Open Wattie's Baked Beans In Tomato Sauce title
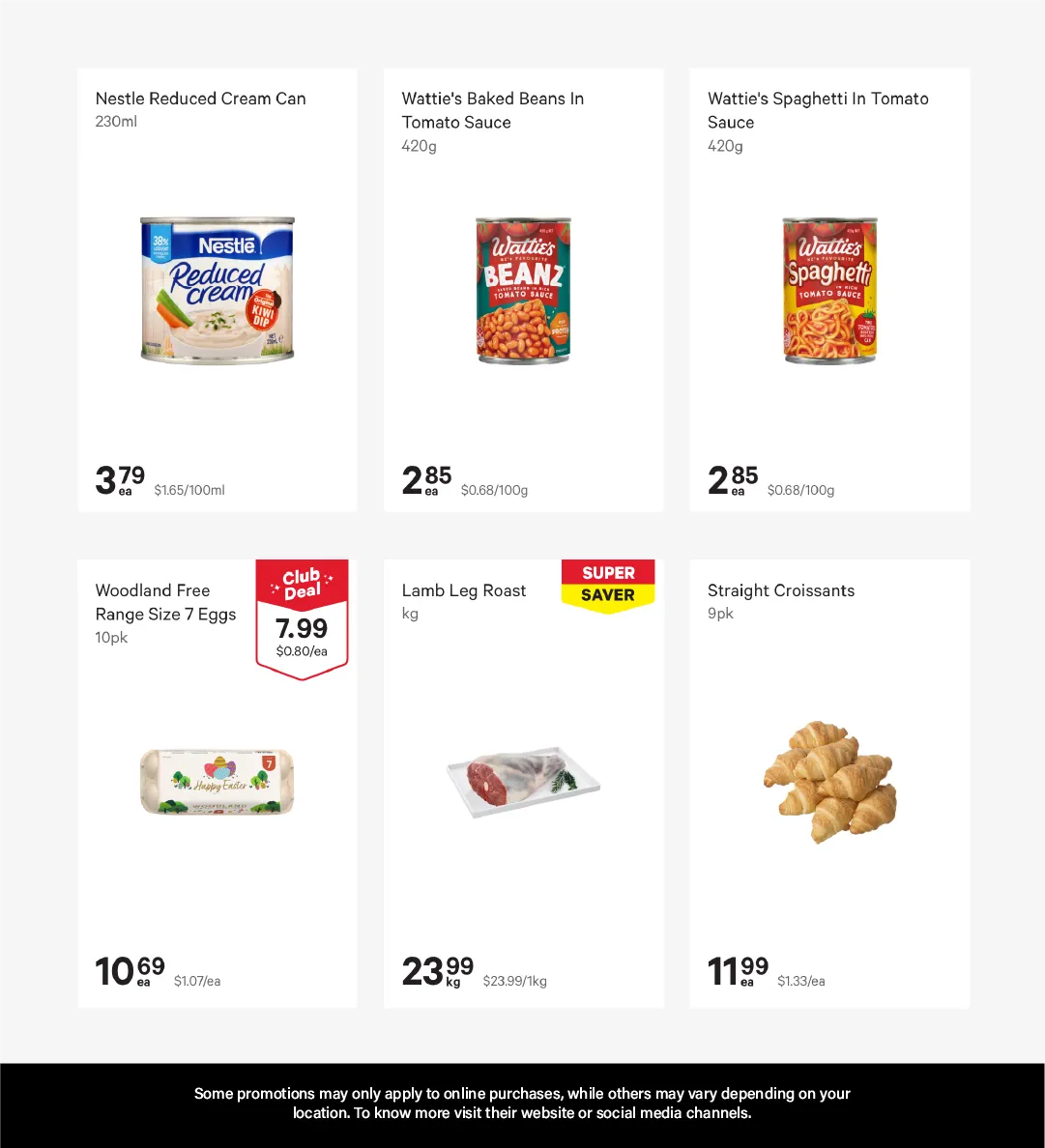 coord(492,110)
